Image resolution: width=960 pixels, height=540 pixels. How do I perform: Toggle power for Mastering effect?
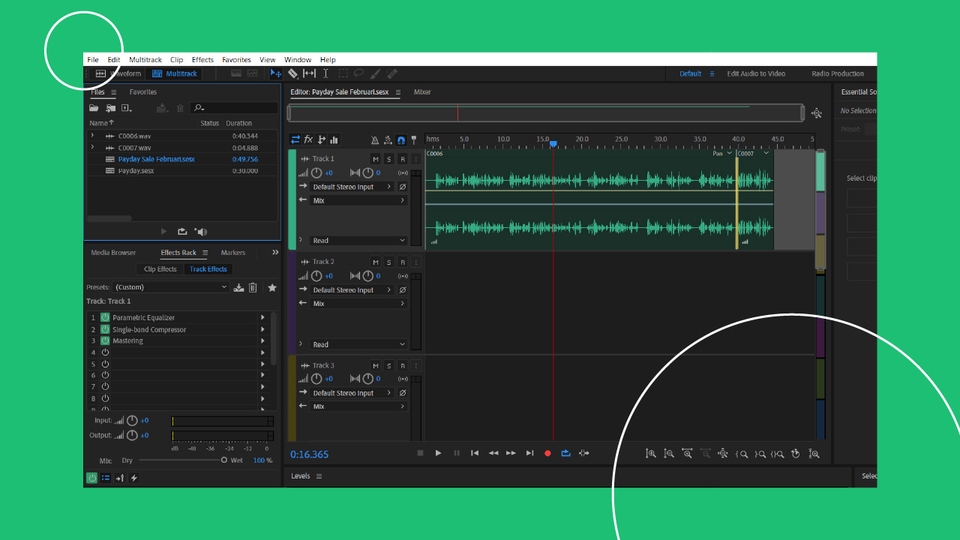click(x=105, y=341)
